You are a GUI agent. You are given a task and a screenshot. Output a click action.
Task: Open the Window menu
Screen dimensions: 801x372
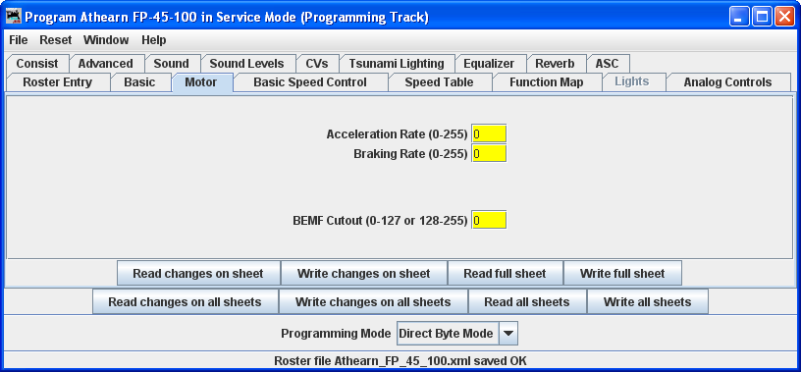tap(106, 40)
